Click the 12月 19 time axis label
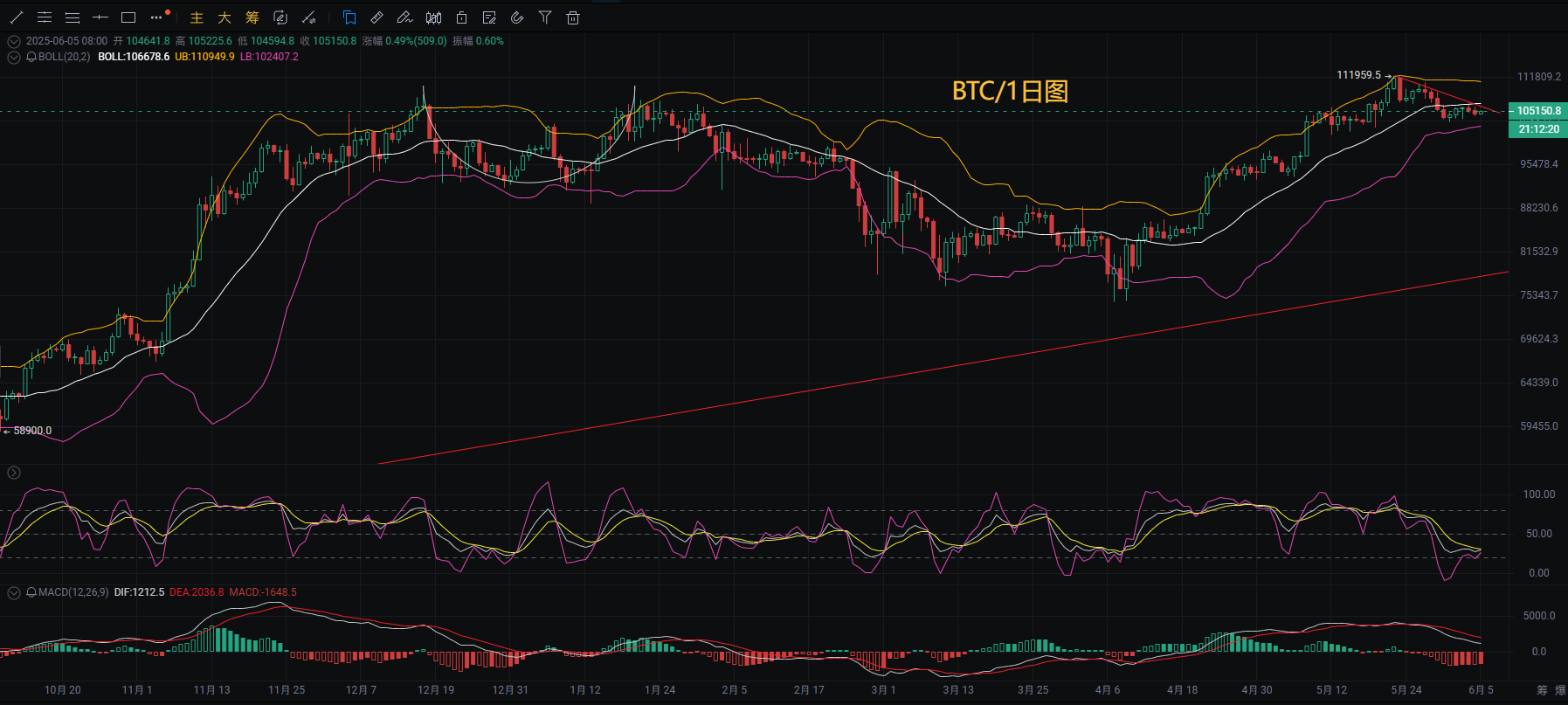The height and width of the screenshot is (705, 1568). (436, 690)
